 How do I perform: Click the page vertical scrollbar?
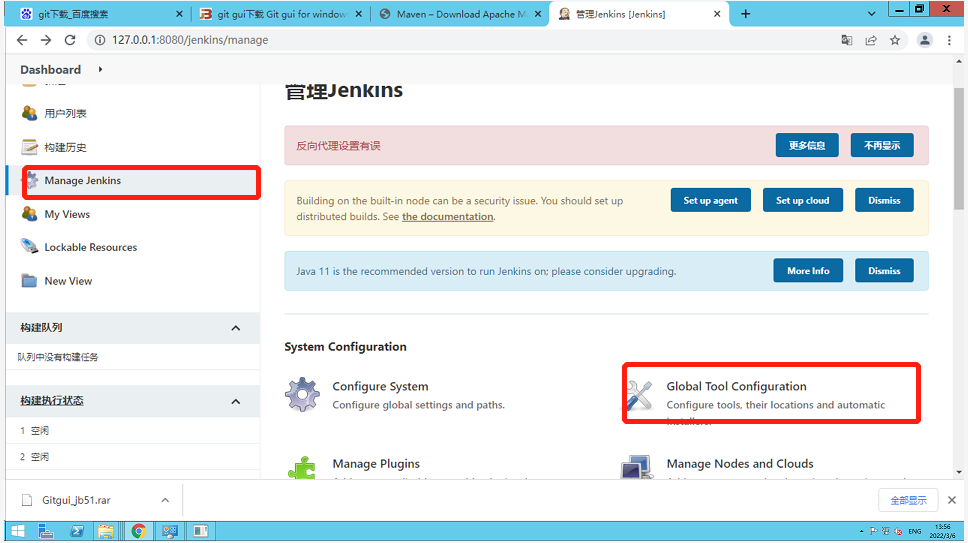[958, 149]
